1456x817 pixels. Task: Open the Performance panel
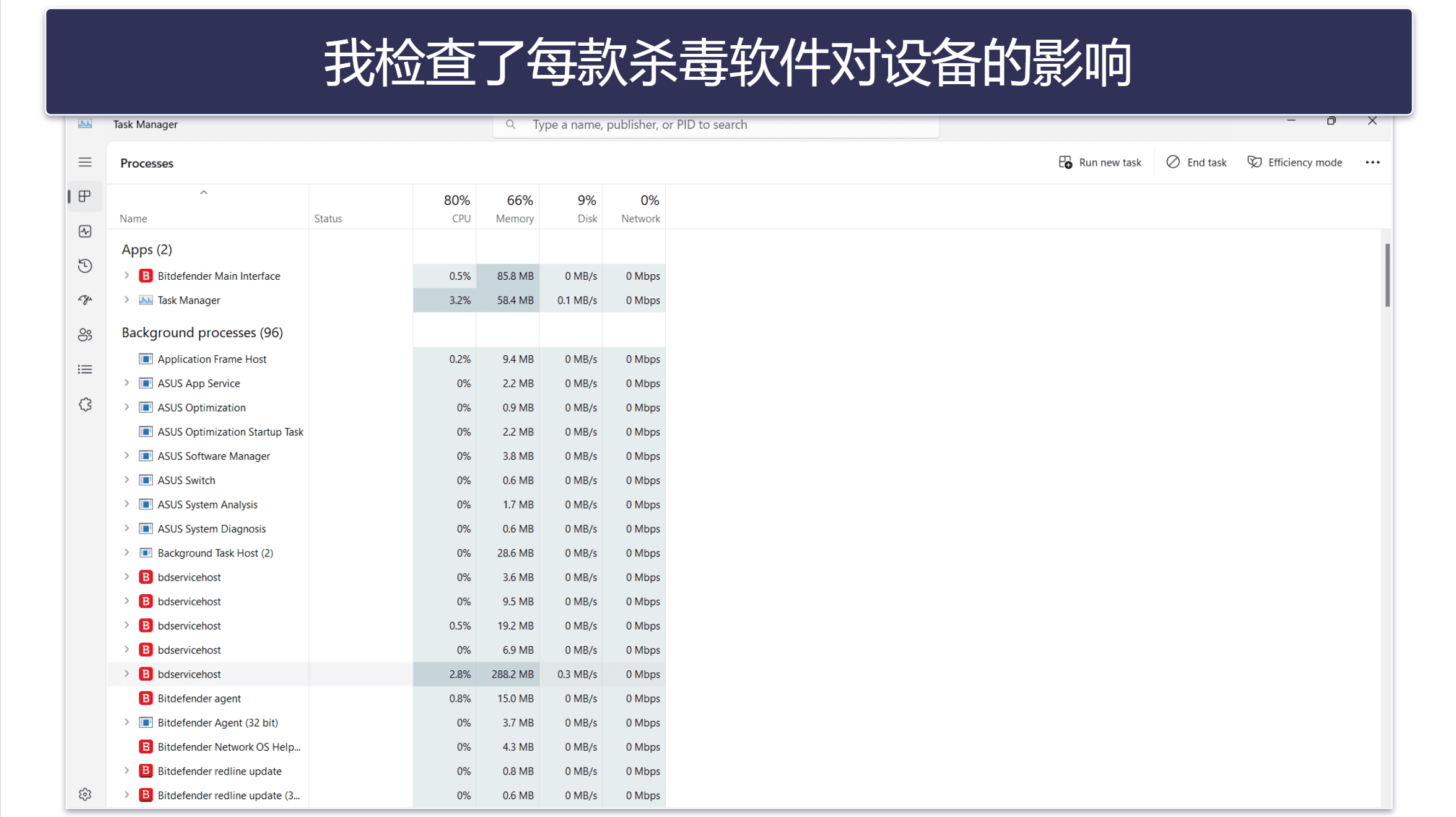coord(85,231)
